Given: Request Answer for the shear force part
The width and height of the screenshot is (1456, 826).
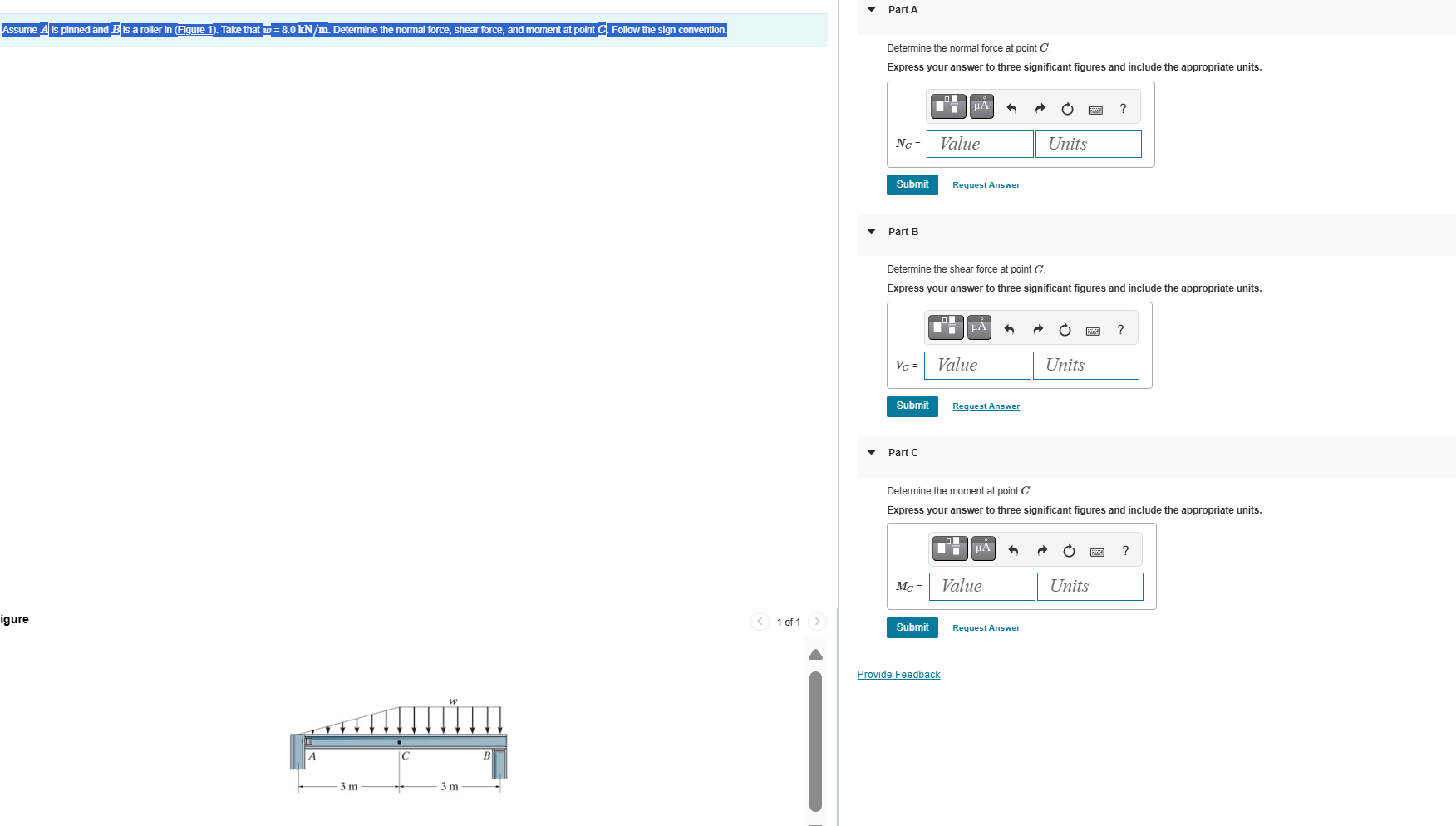Looking at the screenshot, I should click(x=986, y=406).
